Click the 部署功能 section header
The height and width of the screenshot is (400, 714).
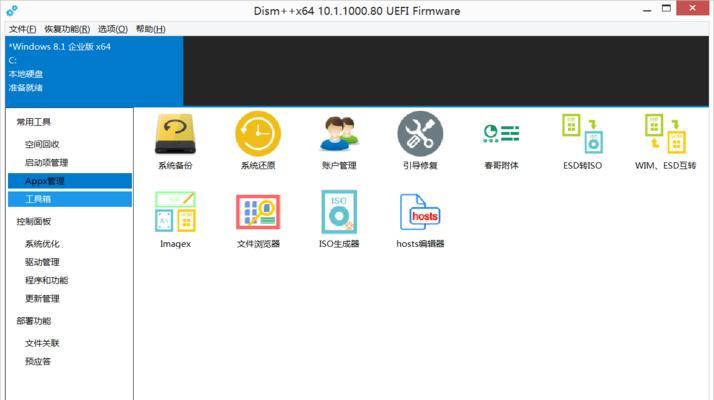33,321
